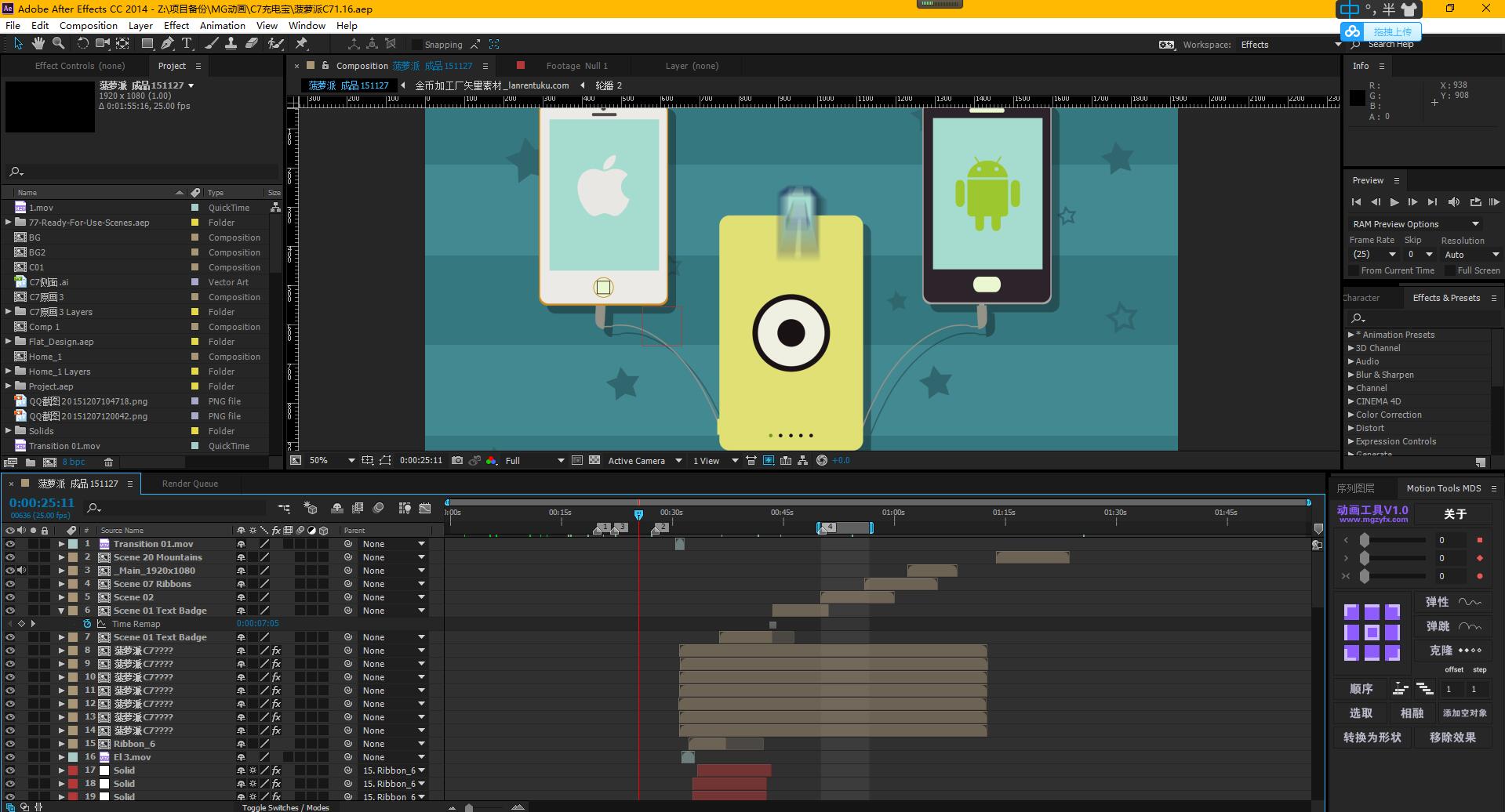Click the current time 0:00:25:11 field
The width and height of the screenshot is (1505, 812).
[x=42, y=502]
